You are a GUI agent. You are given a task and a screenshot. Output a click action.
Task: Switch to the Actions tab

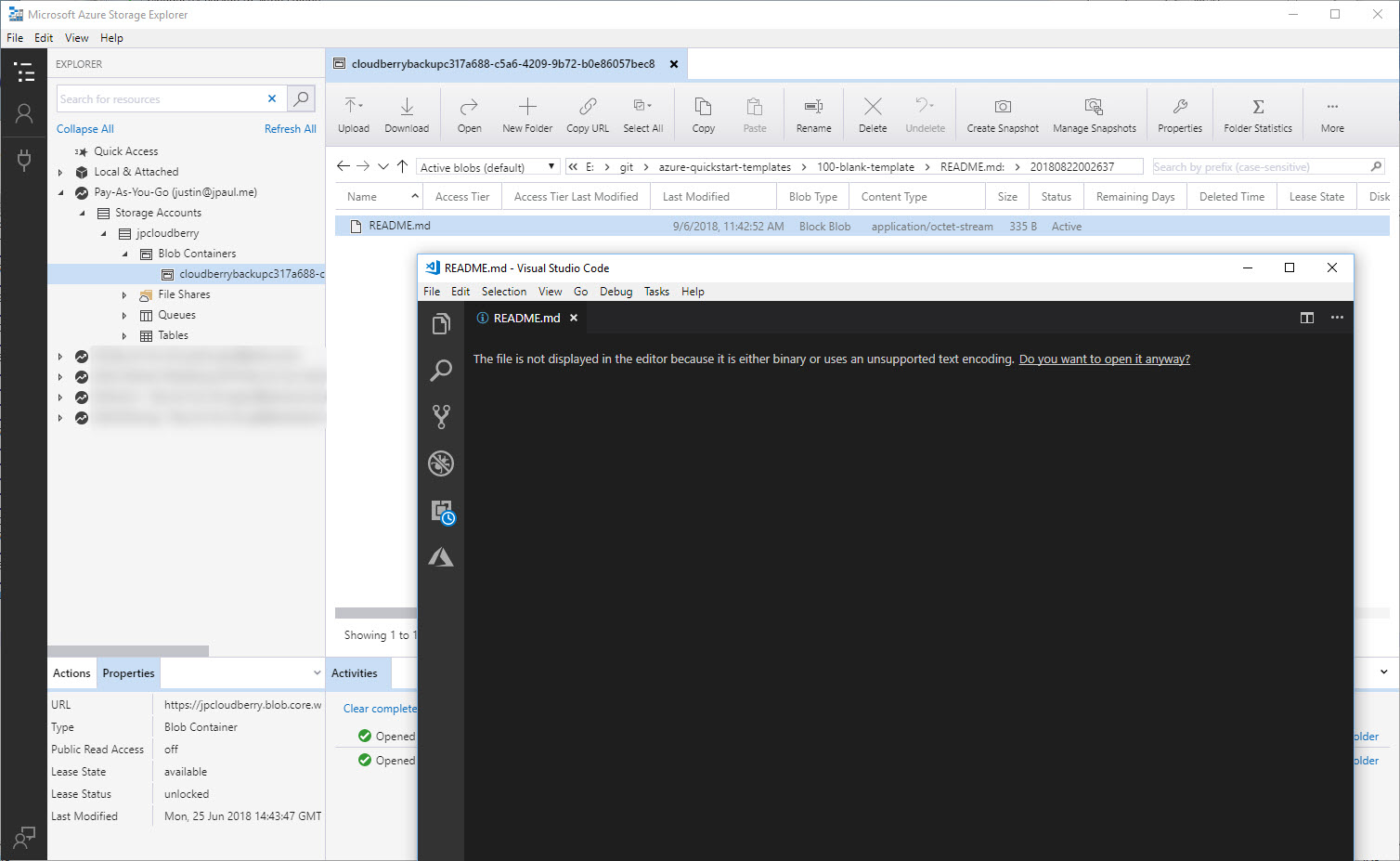point(71,673)
